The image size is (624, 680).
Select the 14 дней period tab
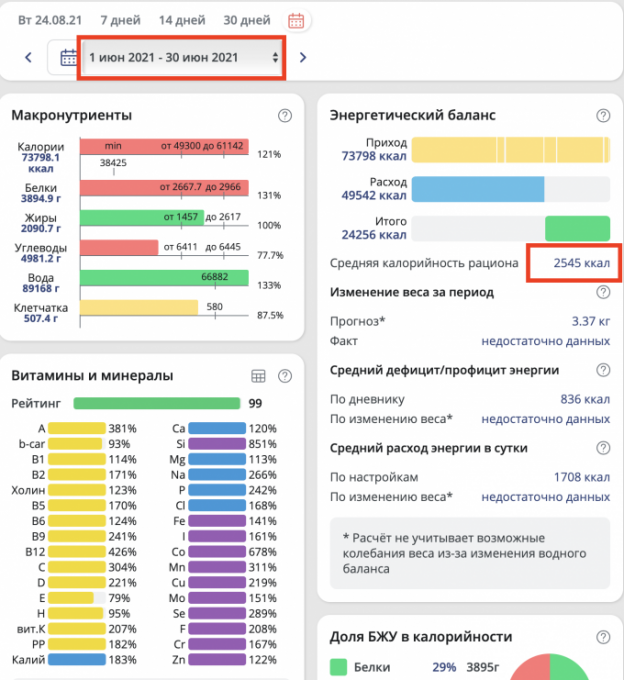point(183,20)
